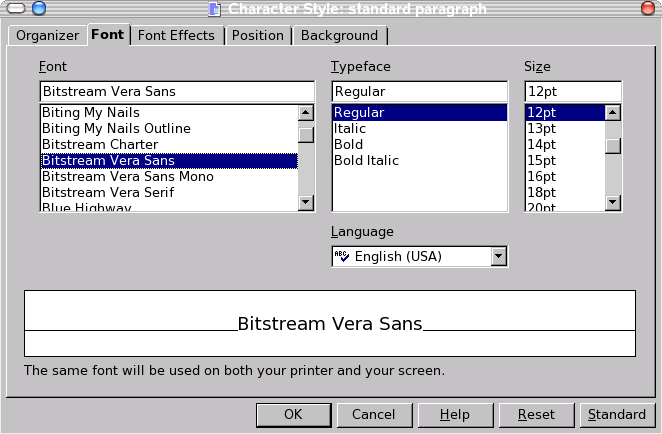Select the Background tab
The width and height of the screenshot is (662, 434).
click(339, 36)
